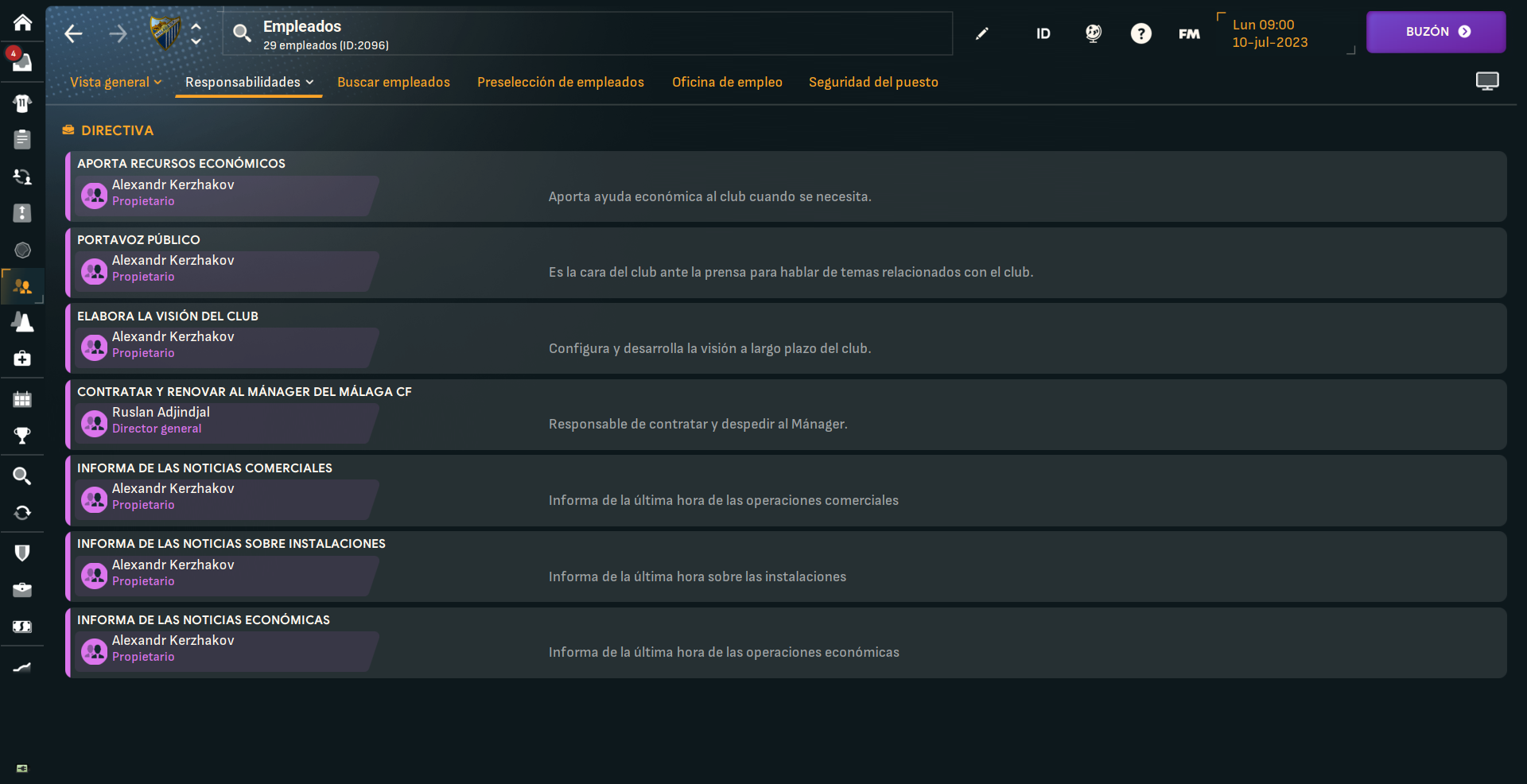
Task: Open Alexandr Kerzhakov under Noticias Comerciales
Action: pyautogui.click(x=227, y=499)
